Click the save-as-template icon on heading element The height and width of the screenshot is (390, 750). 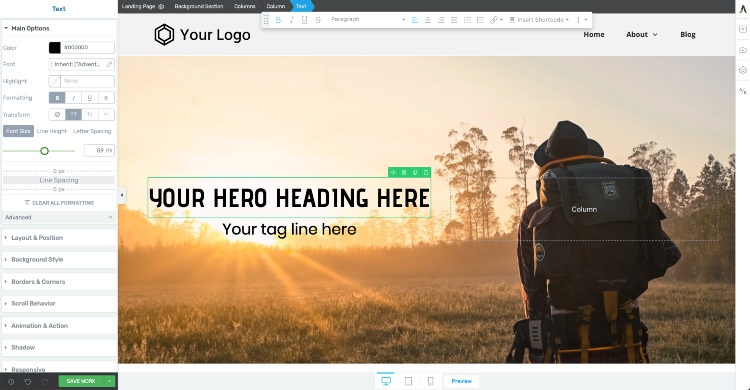point(404,172)
